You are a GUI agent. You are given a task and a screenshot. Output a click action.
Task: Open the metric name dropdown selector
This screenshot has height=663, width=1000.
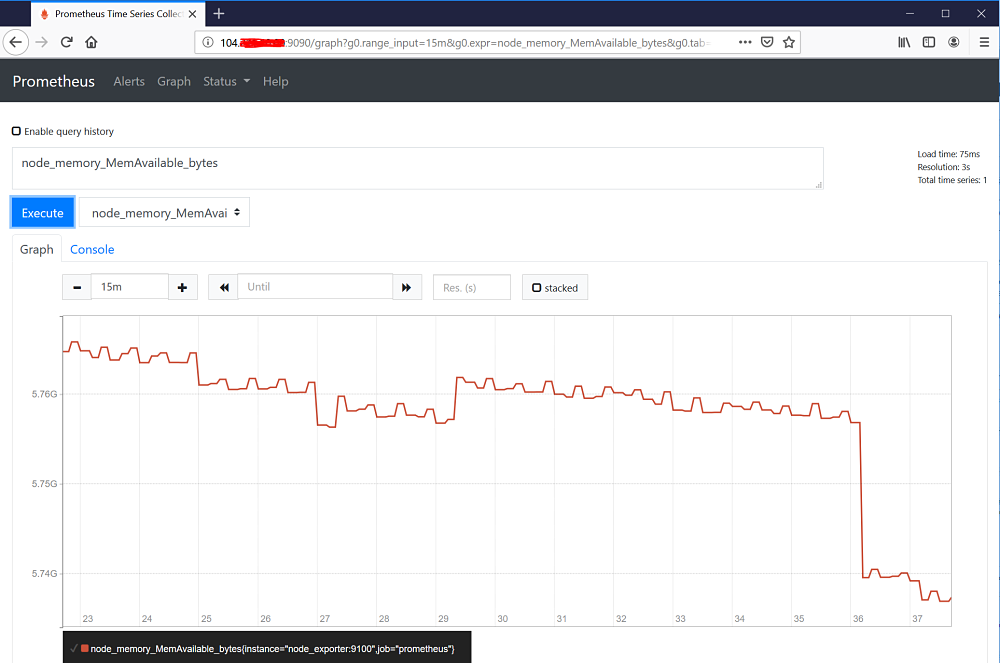(x=164, y=213)
